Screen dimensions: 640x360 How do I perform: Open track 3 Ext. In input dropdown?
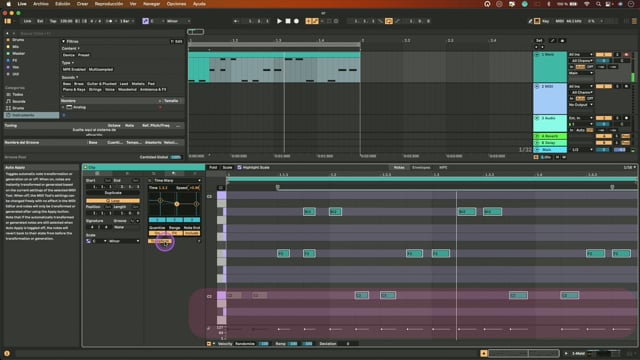tap(580, 118)
